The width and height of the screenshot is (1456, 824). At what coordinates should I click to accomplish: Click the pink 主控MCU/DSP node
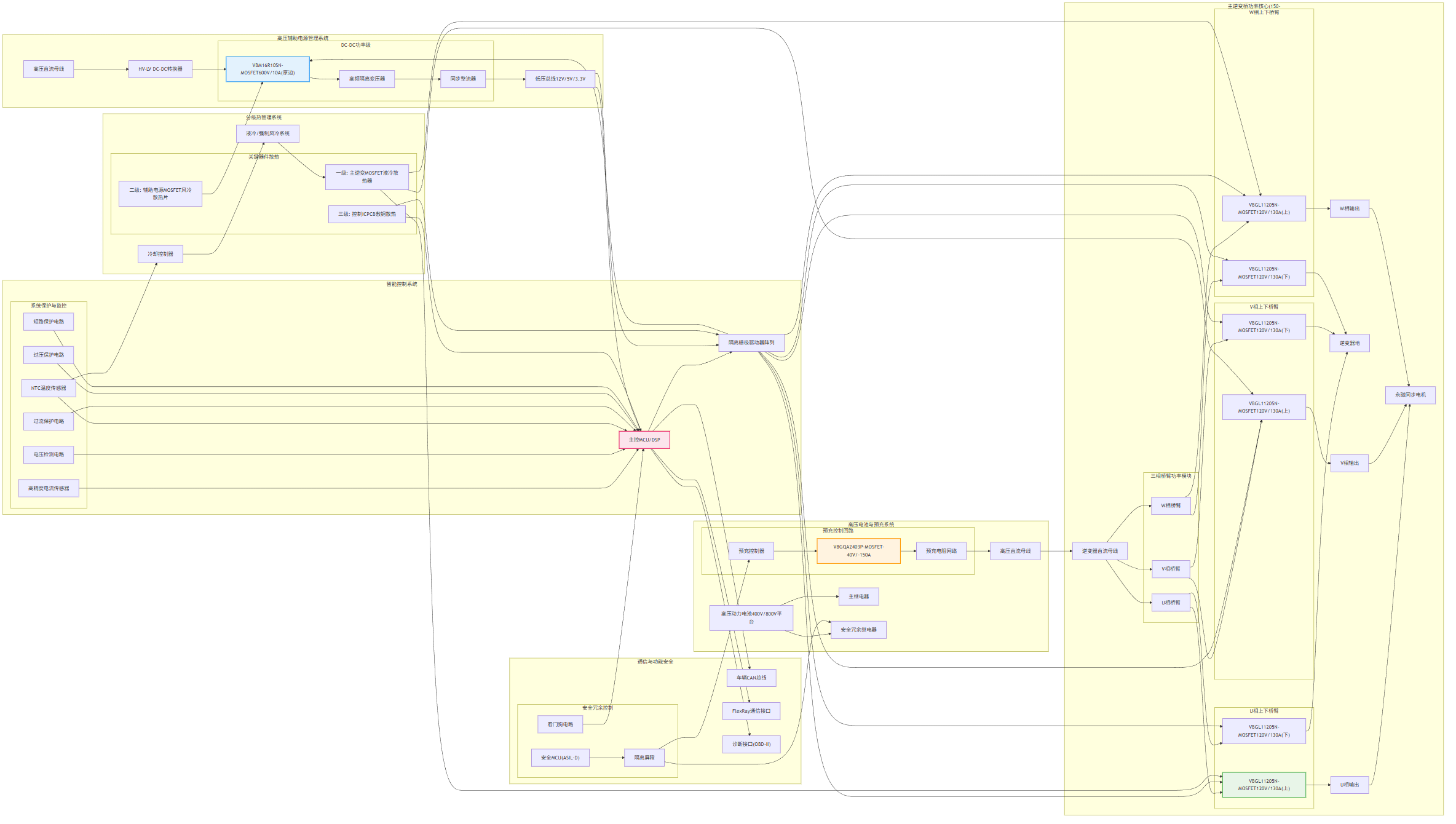click(x=644, y=440)
